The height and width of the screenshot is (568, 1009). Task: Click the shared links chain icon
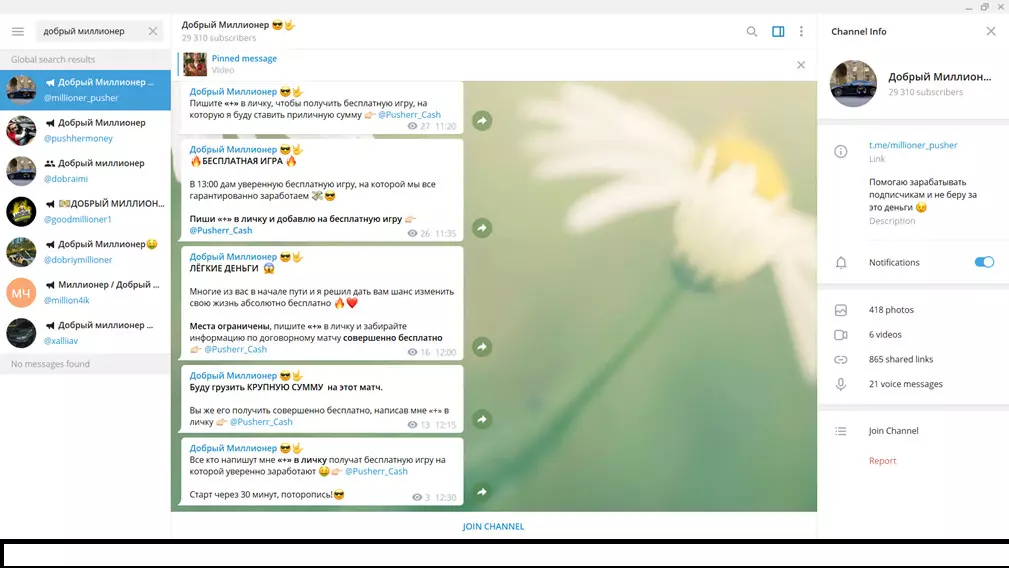point(840,360)
